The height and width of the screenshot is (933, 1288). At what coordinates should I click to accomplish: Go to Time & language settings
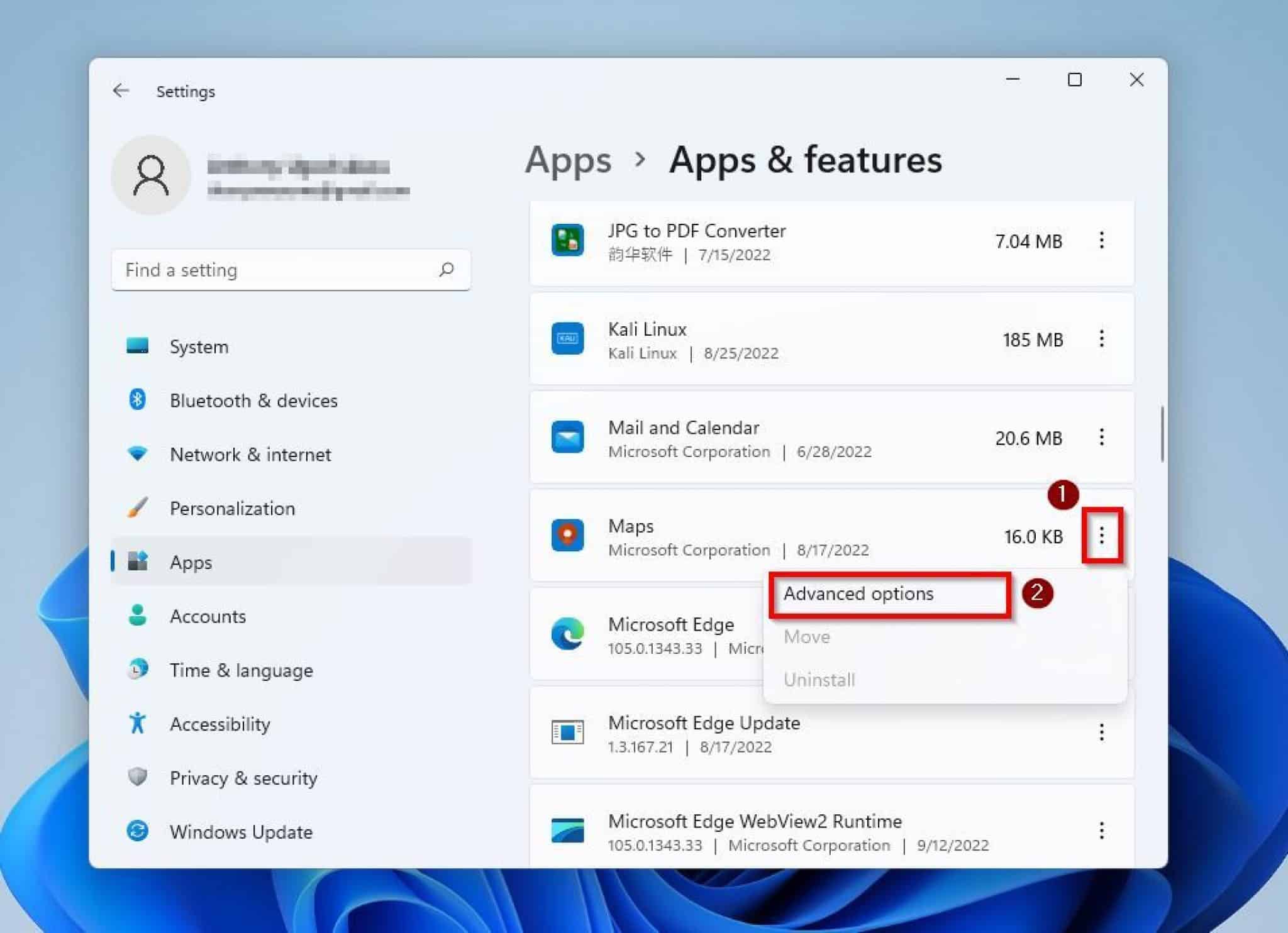(241, 670)
